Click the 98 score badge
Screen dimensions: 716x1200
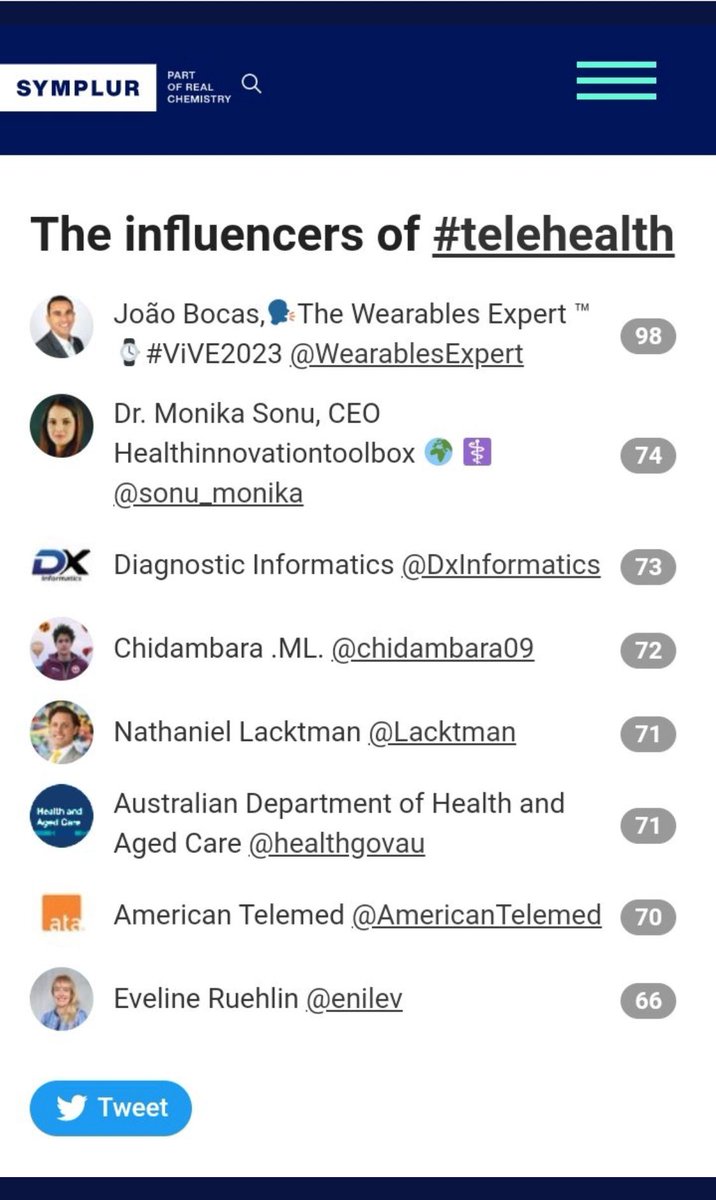pos(648,336)
